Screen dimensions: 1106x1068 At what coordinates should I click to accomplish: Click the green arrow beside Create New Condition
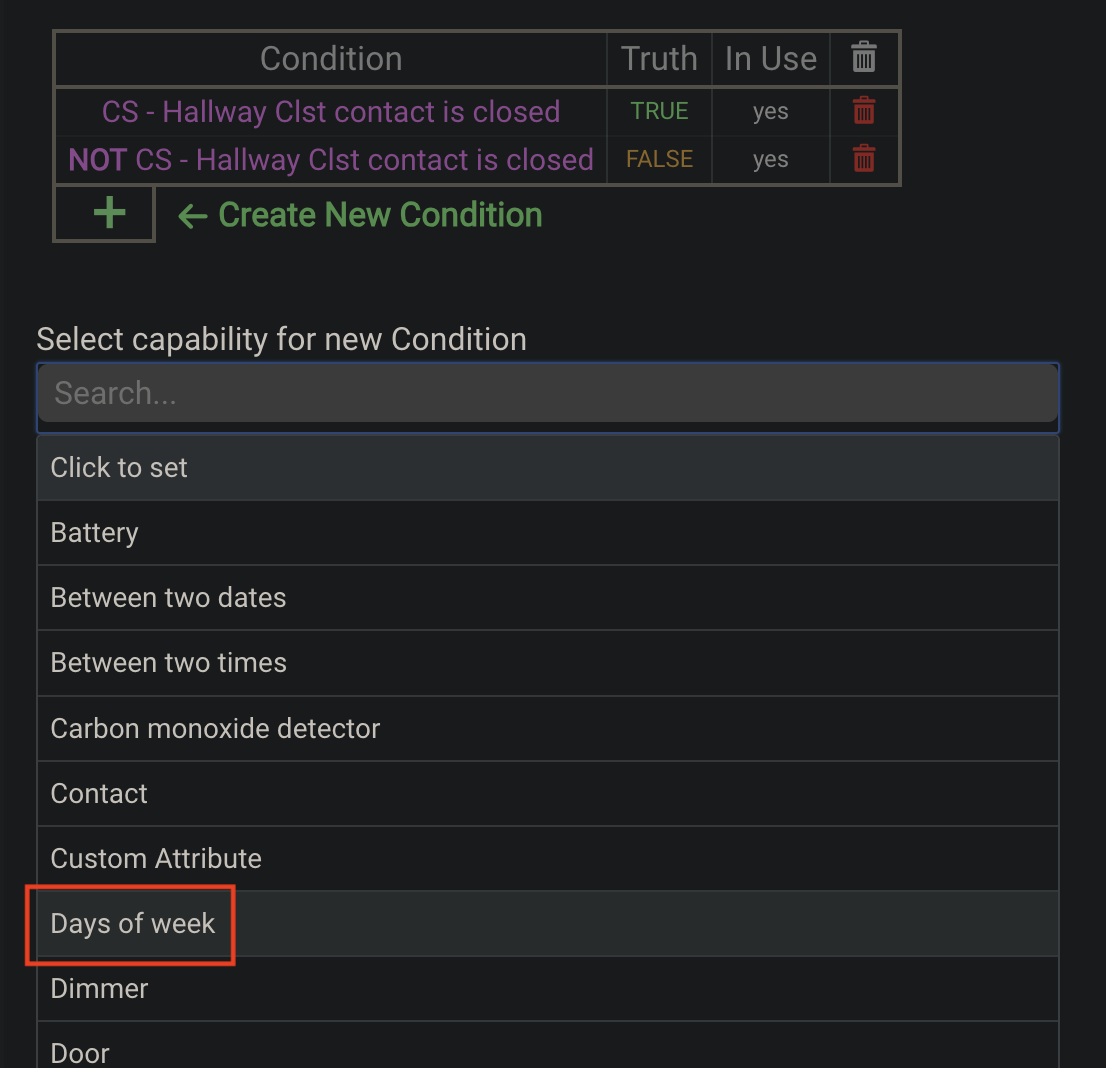tap(193, 216)
